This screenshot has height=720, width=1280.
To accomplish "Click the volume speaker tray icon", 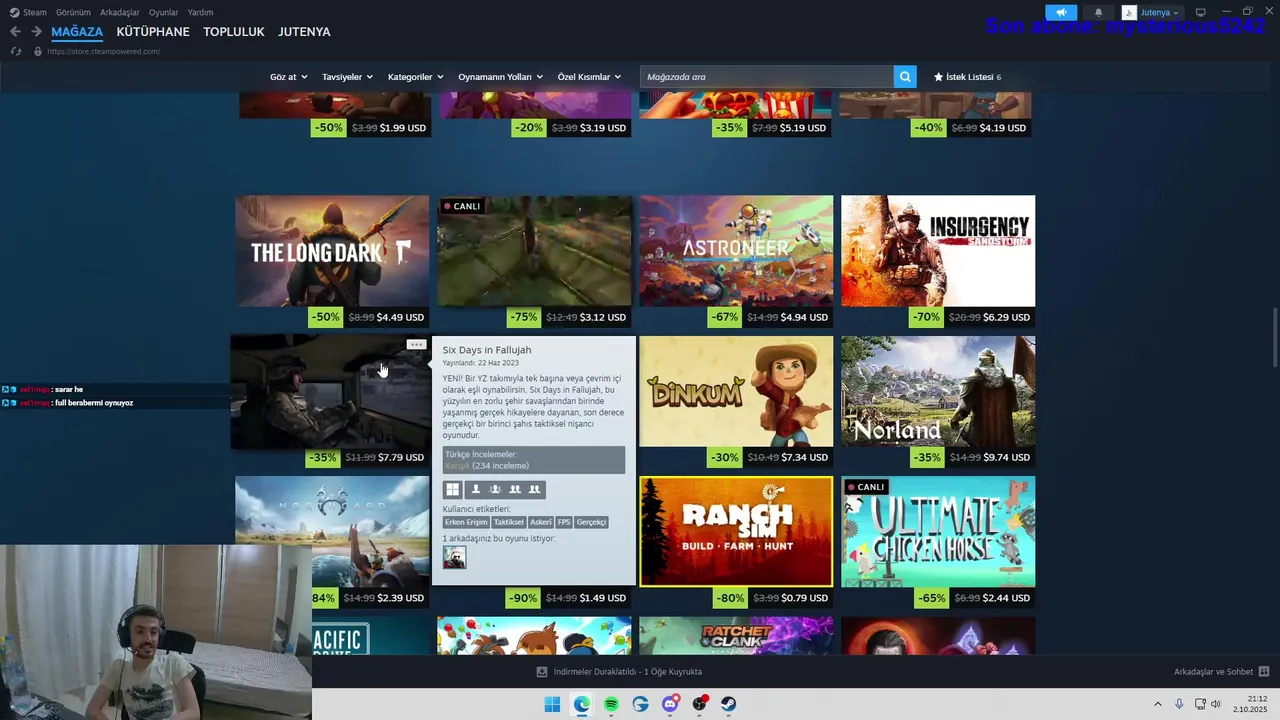I will (1216, 704).
